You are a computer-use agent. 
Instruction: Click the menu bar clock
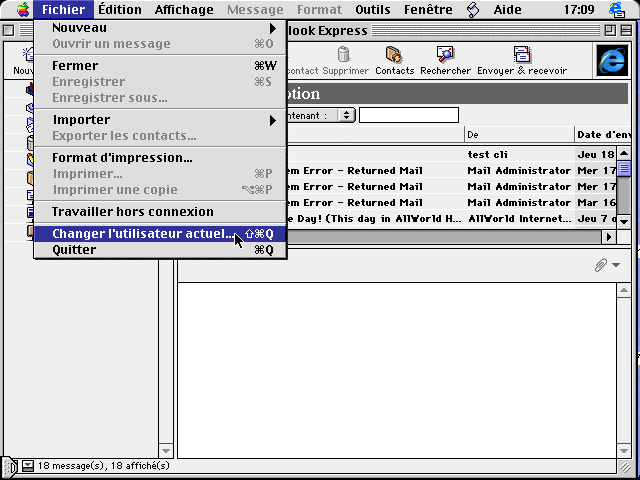coord(579,9)
